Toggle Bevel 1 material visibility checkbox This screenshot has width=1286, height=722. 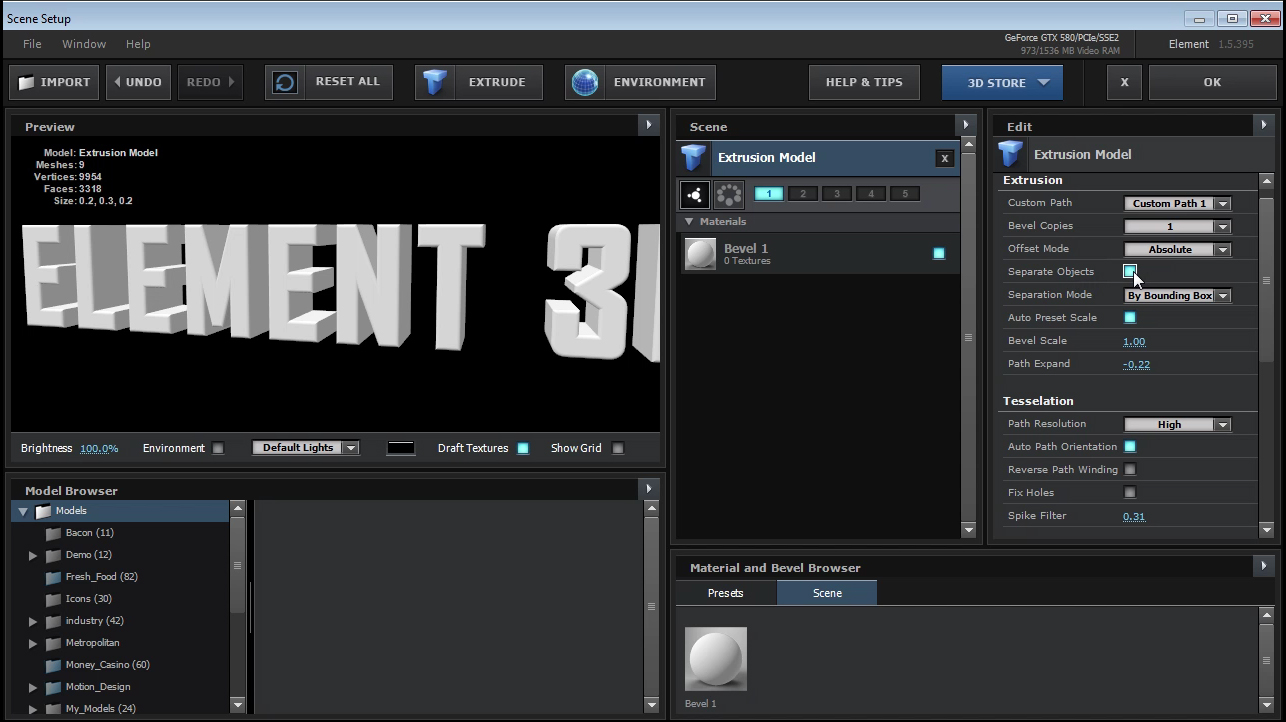tap(939, 254)
